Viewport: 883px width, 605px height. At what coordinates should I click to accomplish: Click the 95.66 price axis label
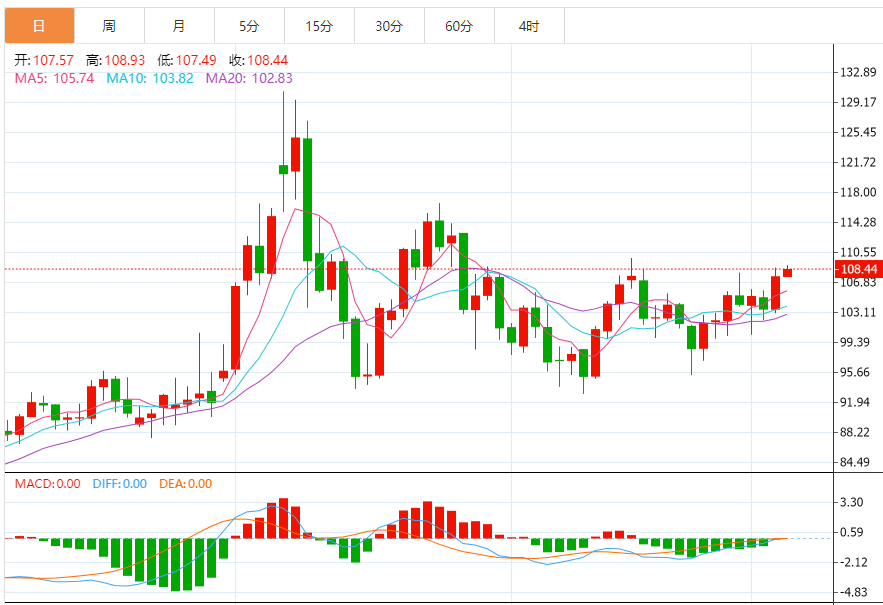click(855, 372)
